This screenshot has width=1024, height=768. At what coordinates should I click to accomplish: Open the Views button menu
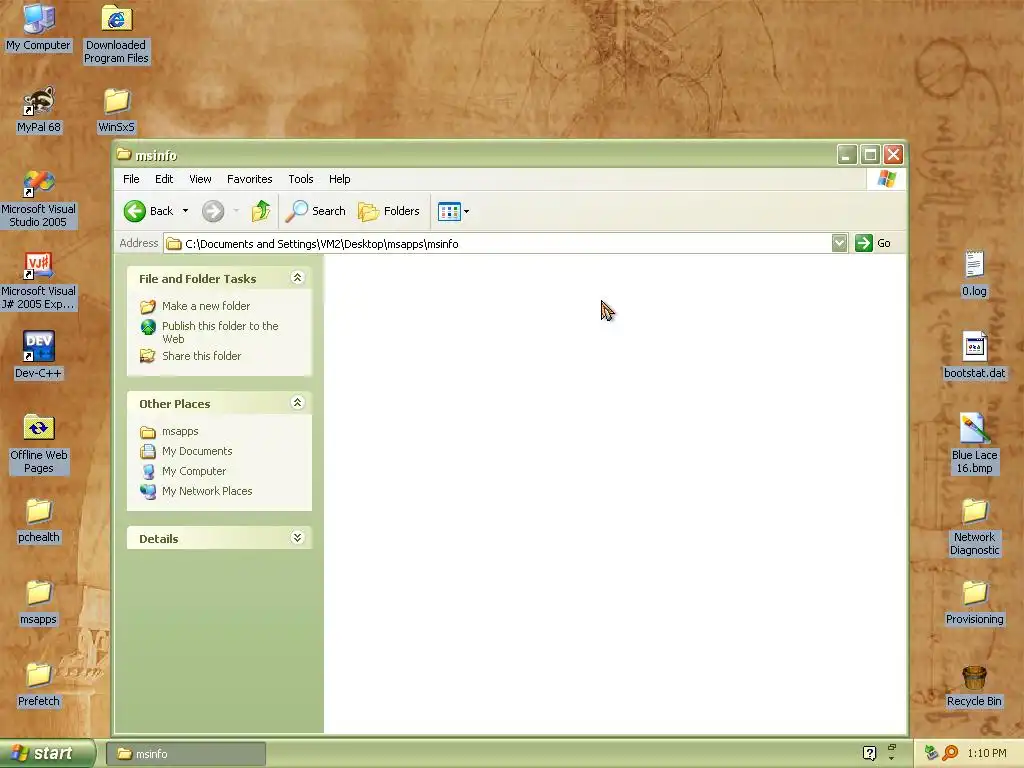453,211
